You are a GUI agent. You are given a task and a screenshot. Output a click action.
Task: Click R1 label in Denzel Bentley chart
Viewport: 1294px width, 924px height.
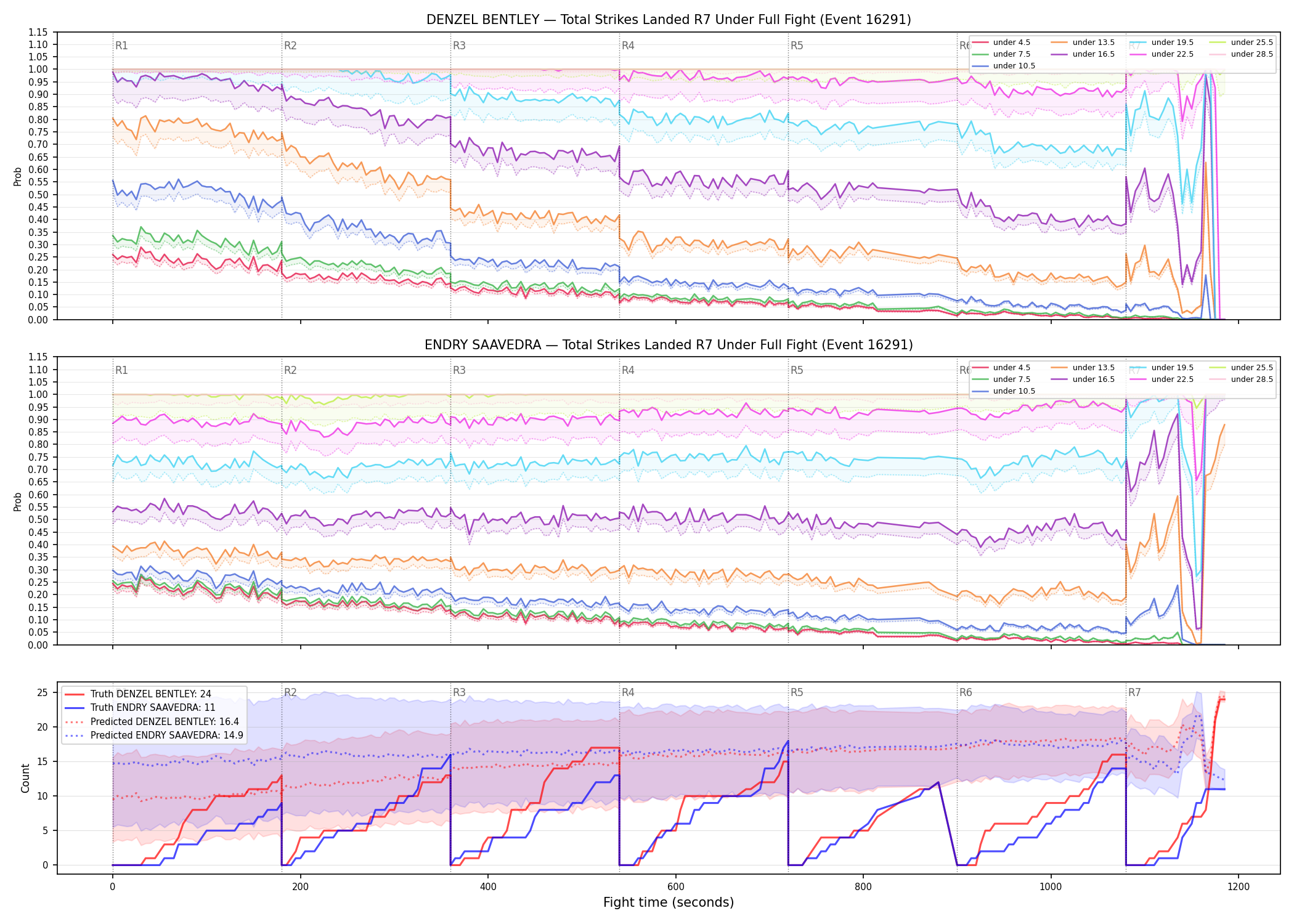tap(121, 46)
